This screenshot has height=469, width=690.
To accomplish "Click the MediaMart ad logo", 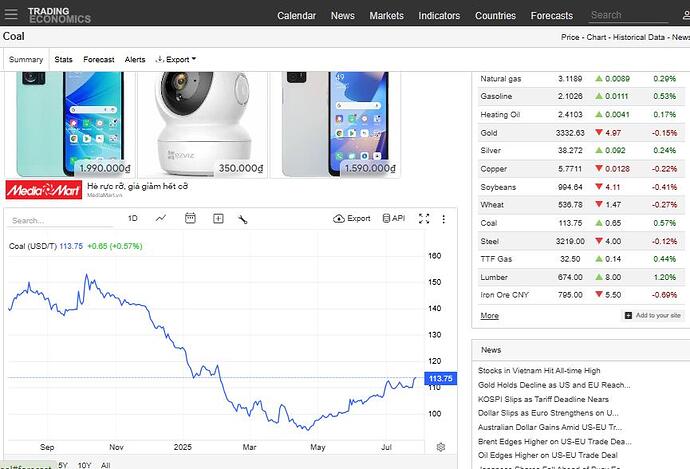I will [44, 190].
